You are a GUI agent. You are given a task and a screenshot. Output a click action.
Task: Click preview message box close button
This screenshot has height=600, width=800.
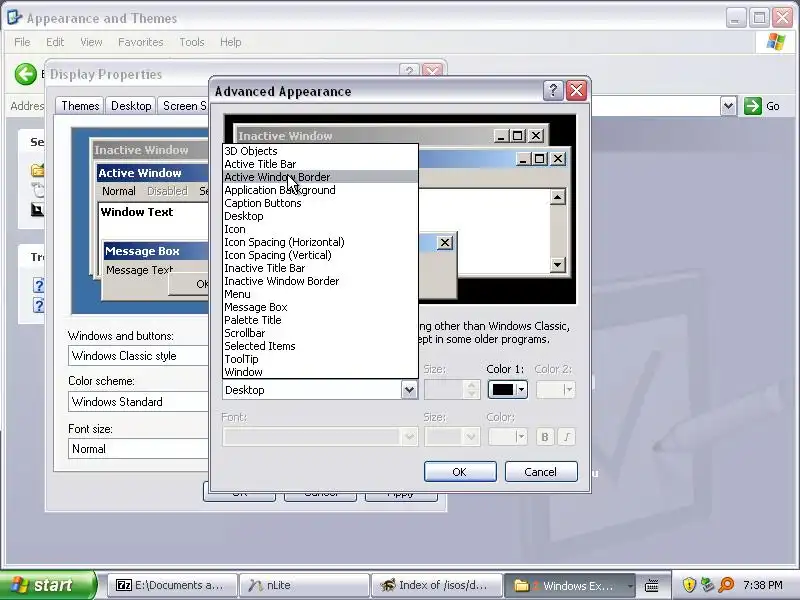[445, 243]
